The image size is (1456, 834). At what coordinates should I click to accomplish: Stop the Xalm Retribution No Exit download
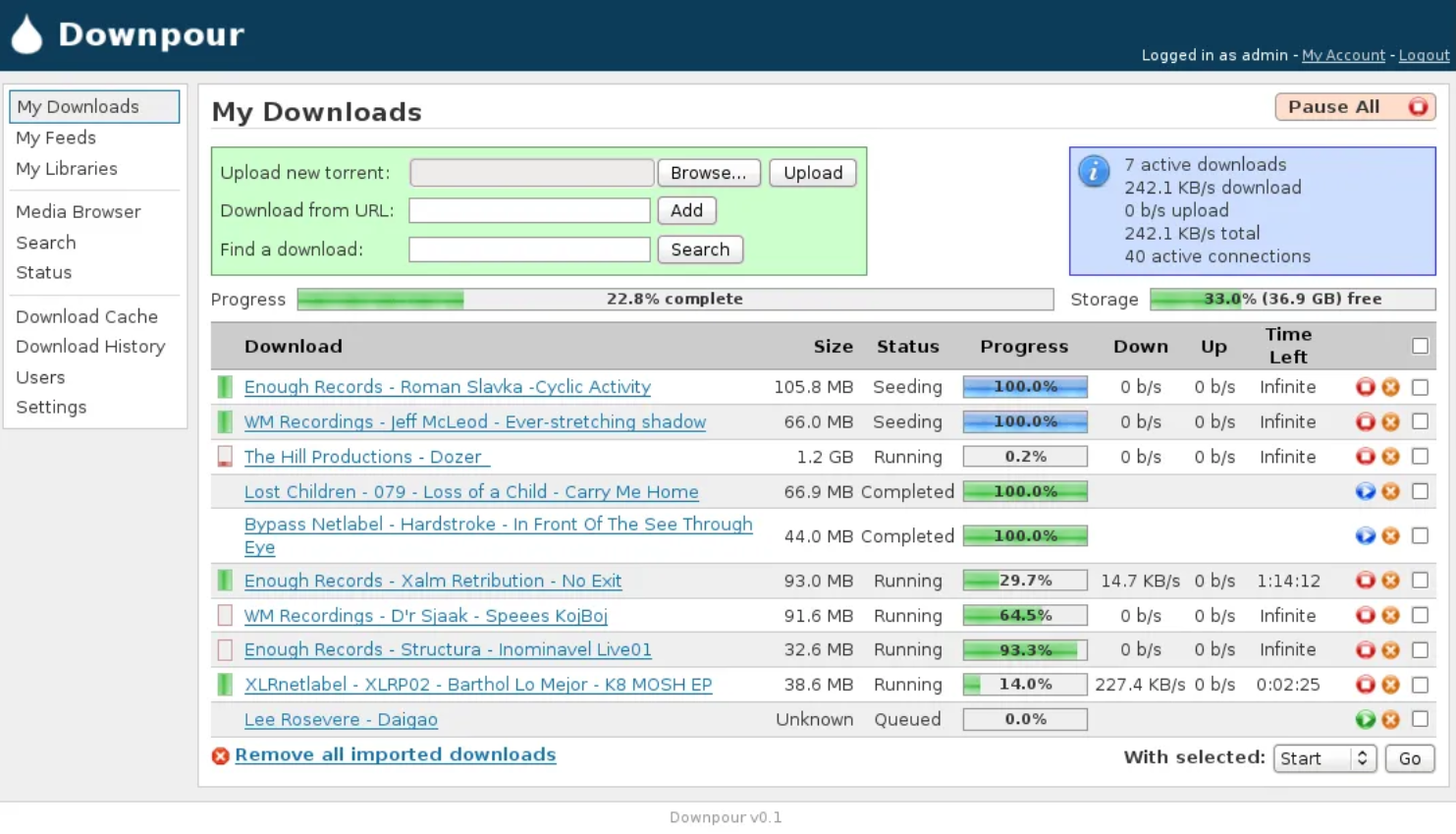tap(1365, 581)
